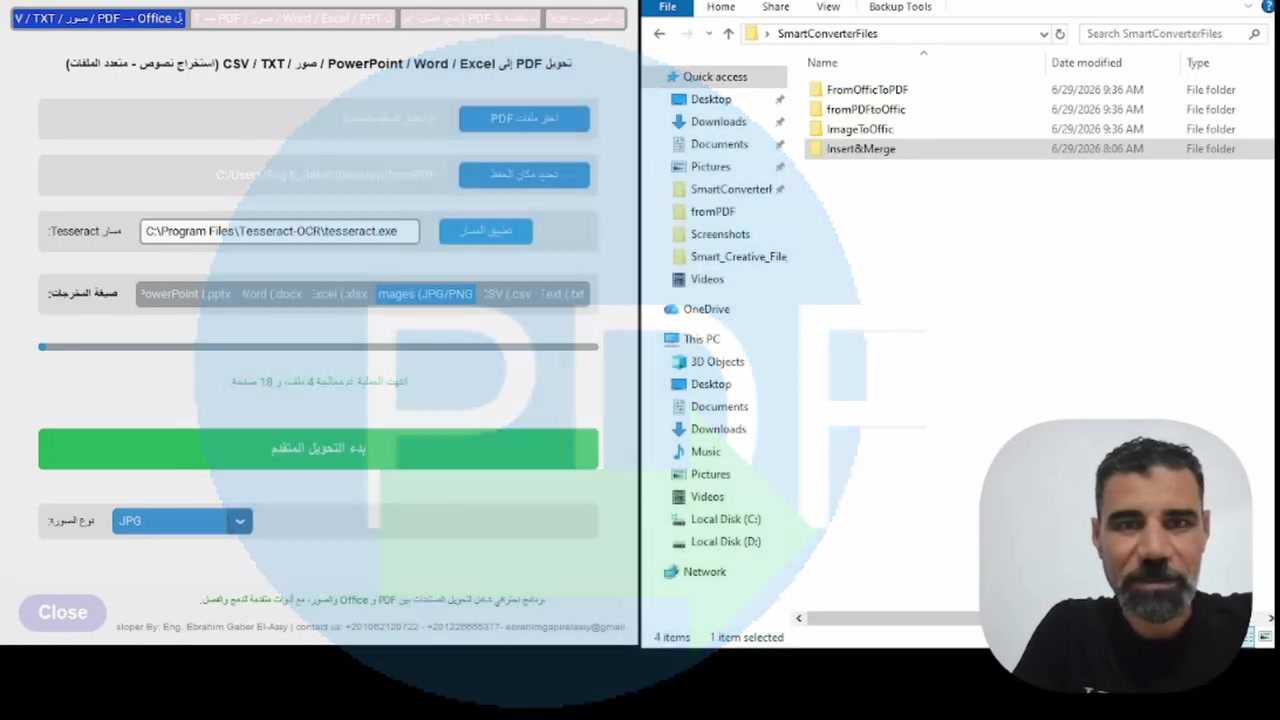
Task: Select the FromOfficToPDF folder icon
Action: [x=816, y=90]
